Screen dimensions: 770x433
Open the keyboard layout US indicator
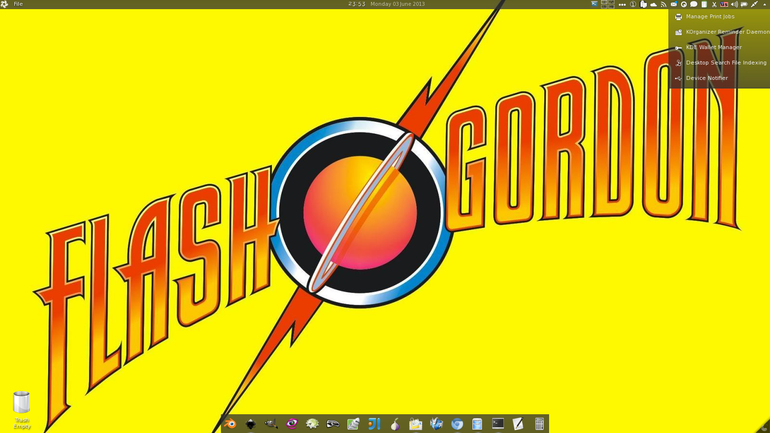(x=724, y=4)
